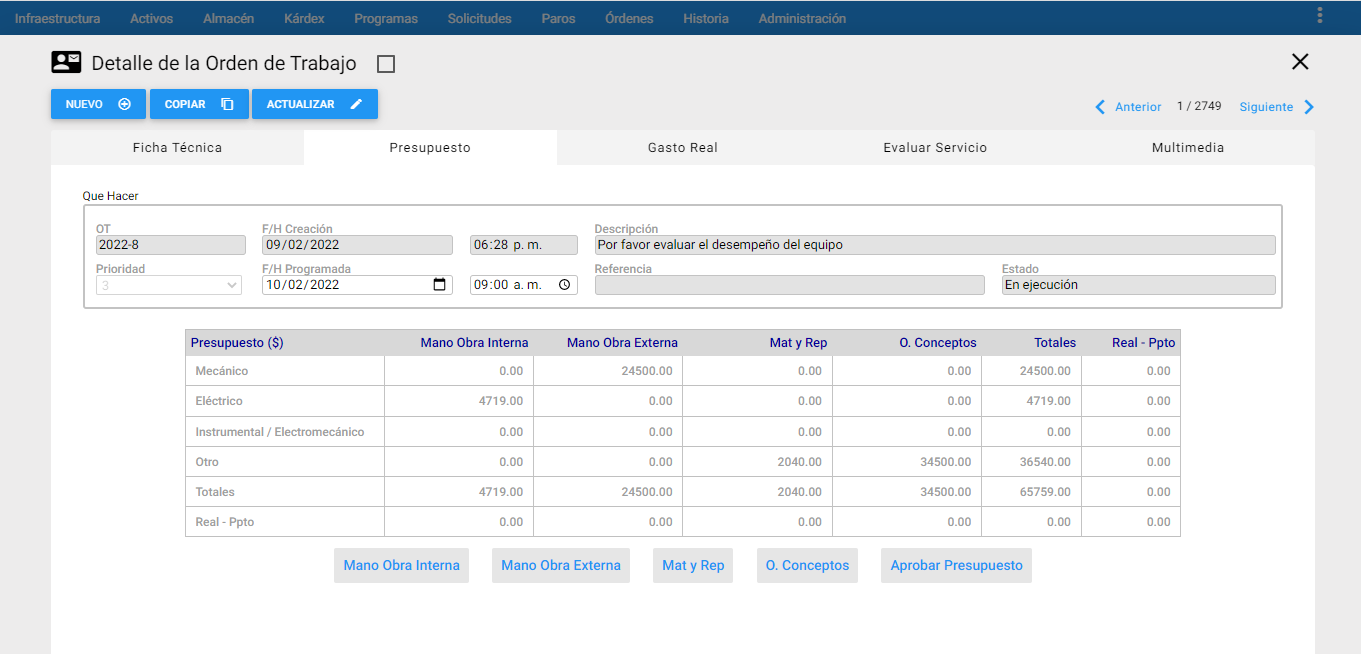Open the Órdenes menu
Screen dimensions: 1361x654
(x=629, y=18)
